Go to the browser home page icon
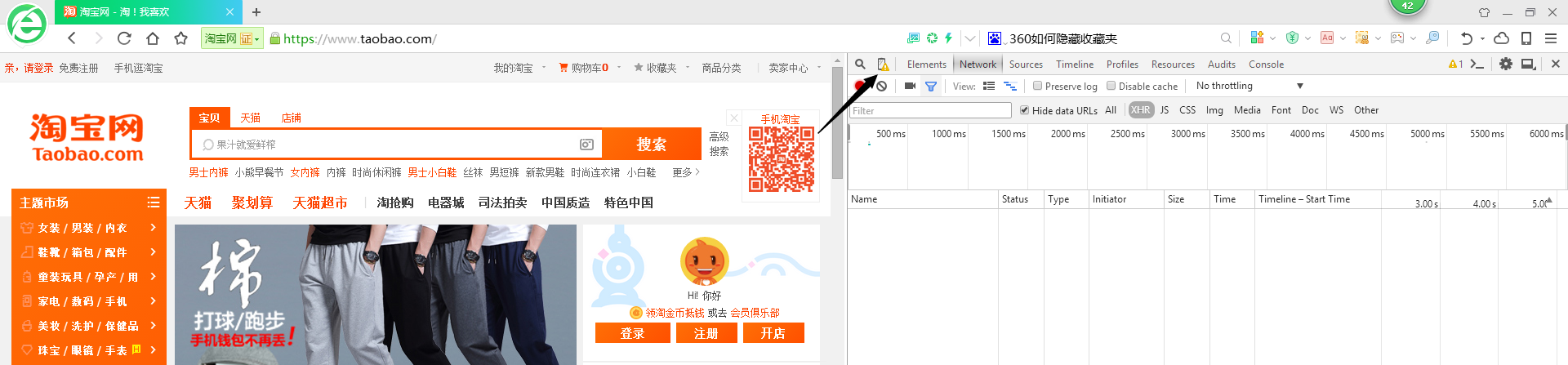The width and height of the screenshot is (1568, 365). click(153, 38)
